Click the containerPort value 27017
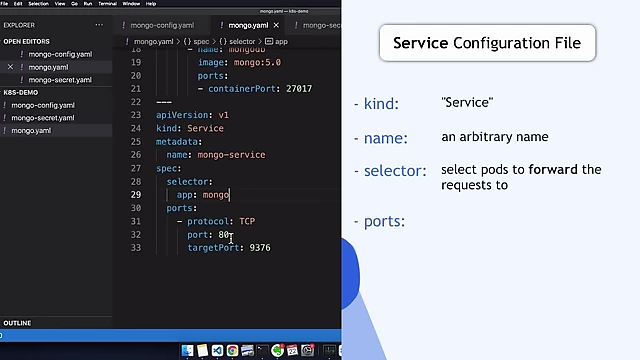This screenshot has height=360, width=640. 299,89
